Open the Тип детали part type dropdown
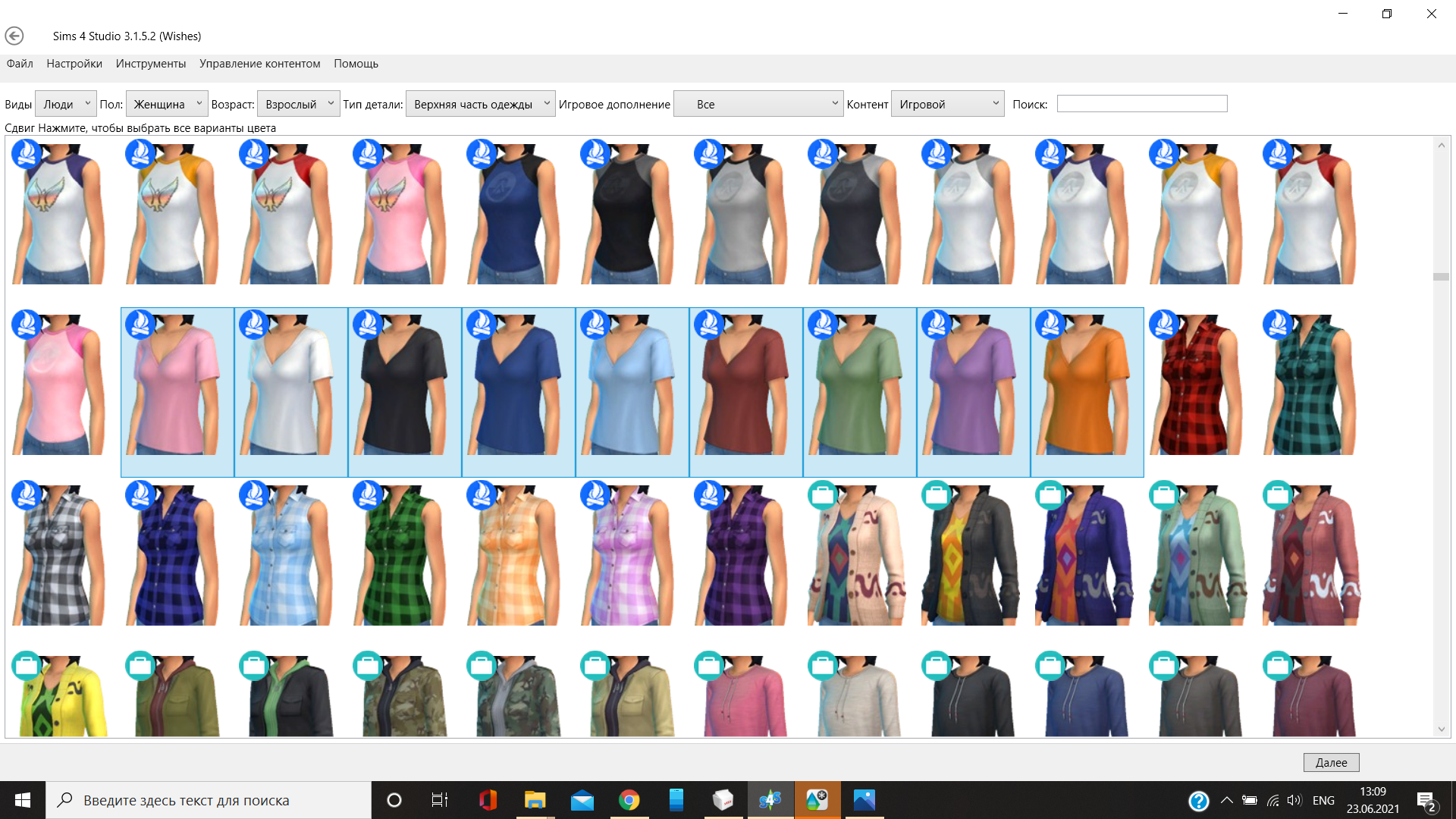Screen dimensions: 1456x819 coord(480,104)
